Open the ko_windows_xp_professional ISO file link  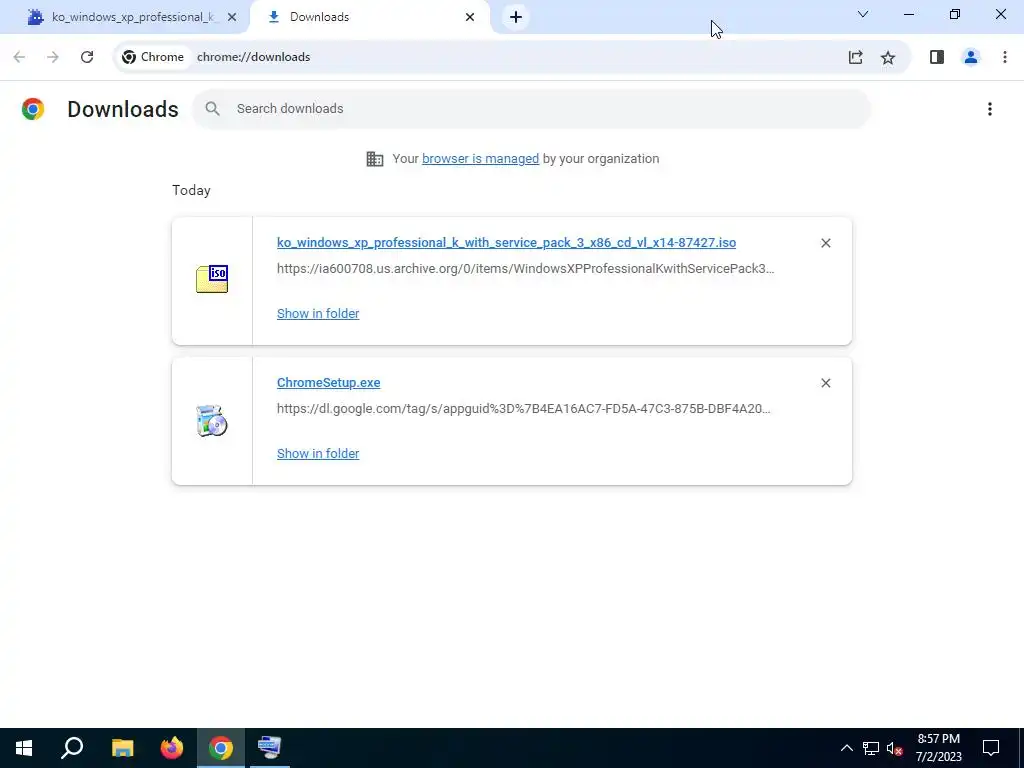(x=506, y=243)
